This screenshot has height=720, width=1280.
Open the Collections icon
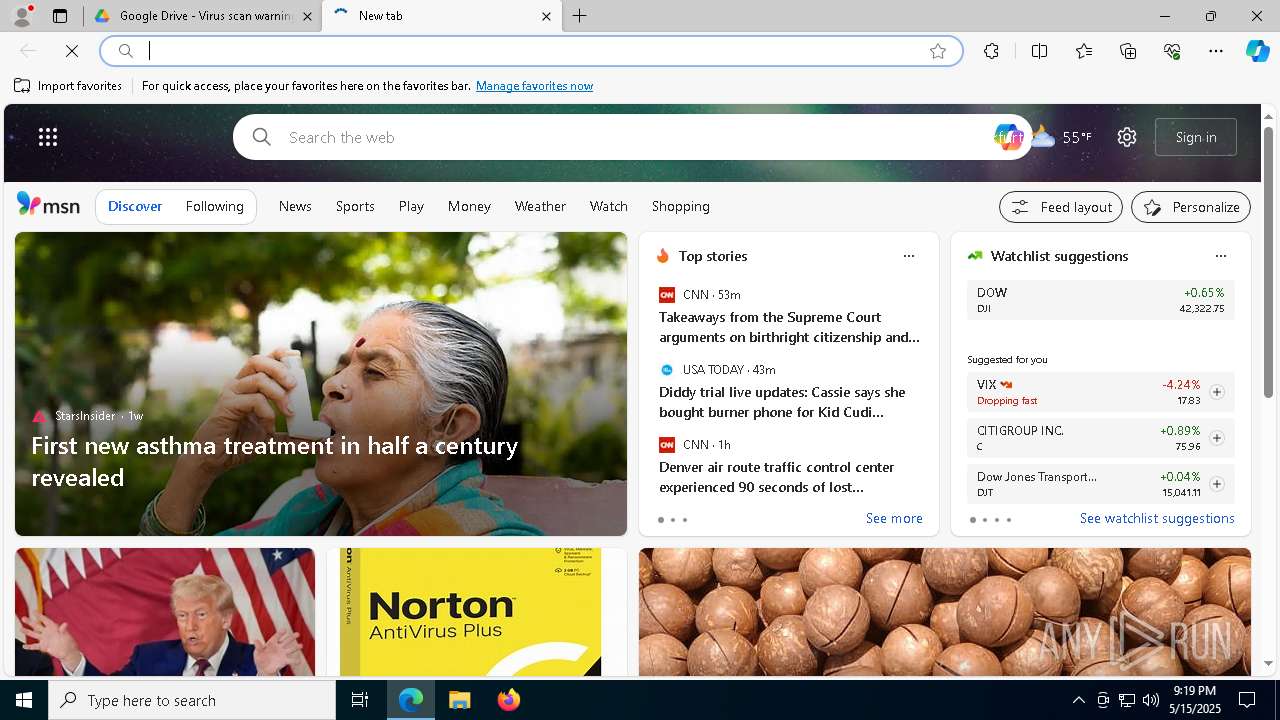(x=1128, y=51)
